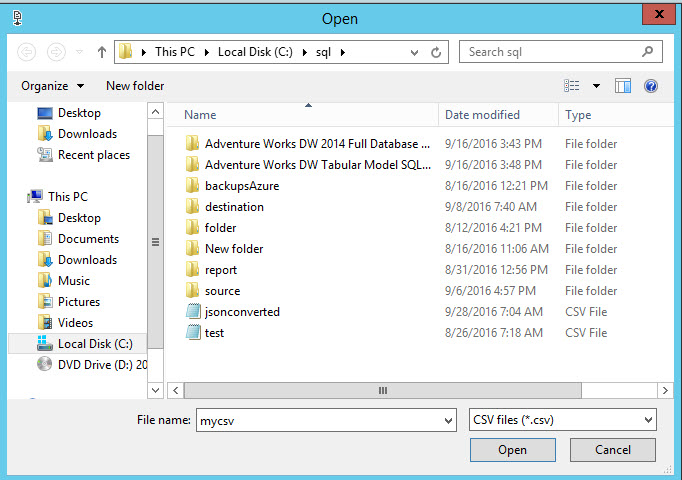The width and height of the screenshot is (682, 480).
Task: Click the sql breadcrumb in address bar
Action: click(323, 53)
